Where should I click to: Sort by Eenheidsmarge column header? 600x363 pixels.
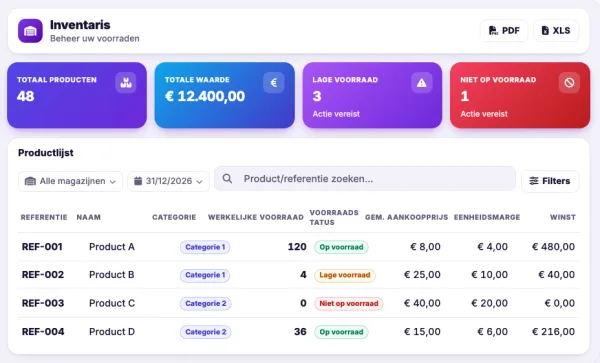487,217
